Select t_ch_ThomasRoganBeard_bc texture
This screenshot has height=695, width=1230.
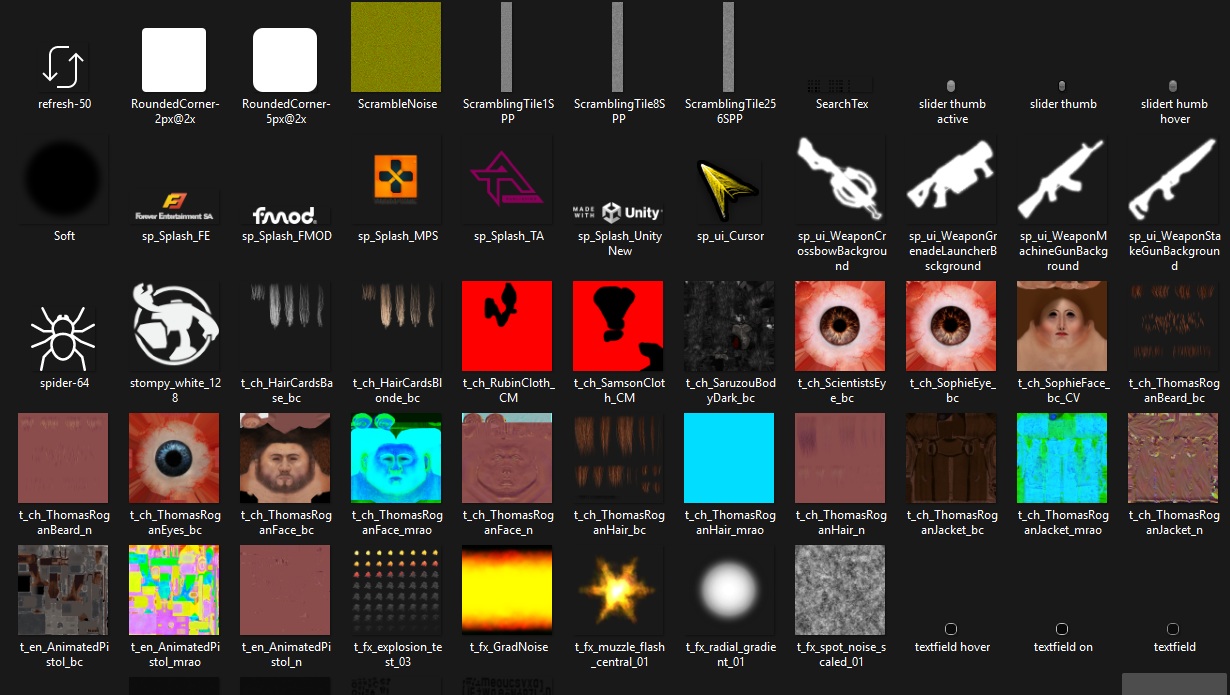(x=1173, y=326)
